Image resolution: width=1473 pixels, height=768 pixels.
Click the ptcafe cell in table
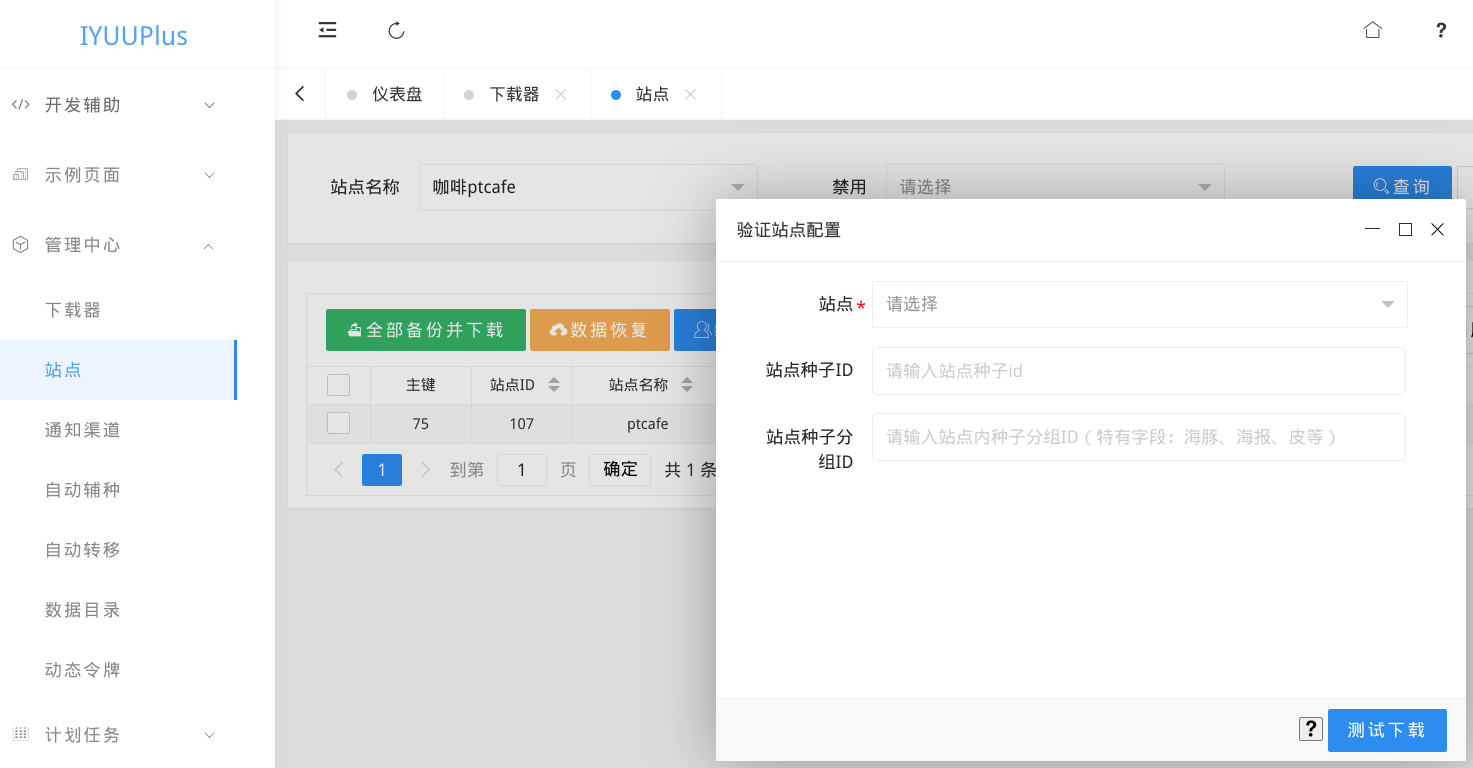tap(647, 424)
